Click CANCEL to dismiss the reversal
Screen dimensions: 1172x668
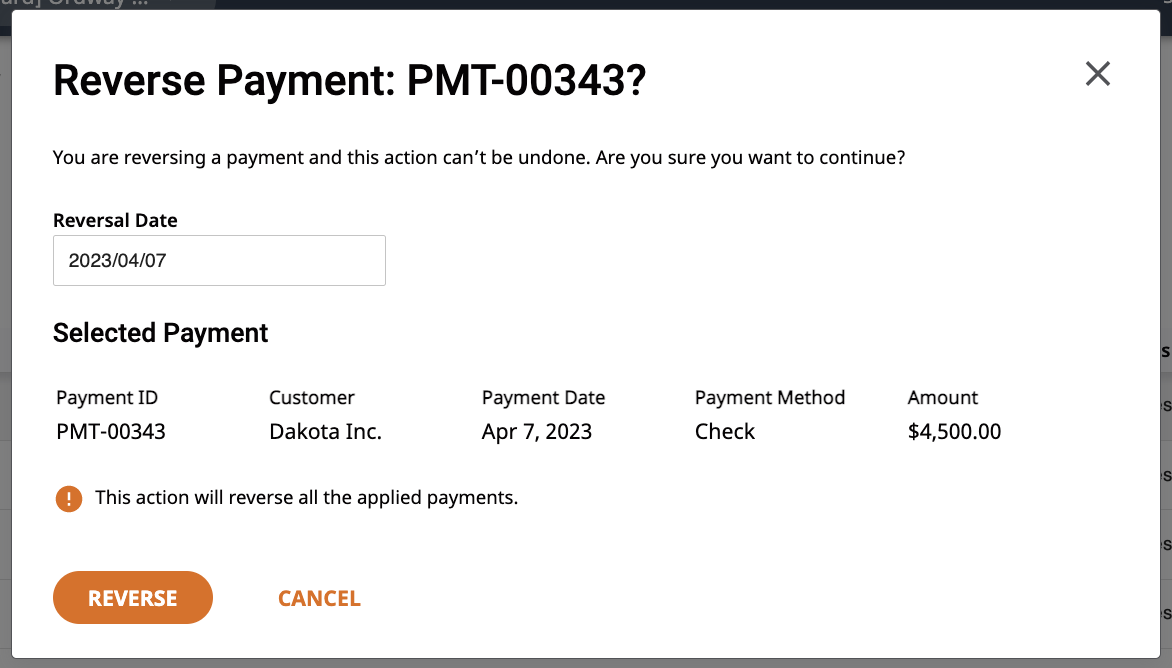click(x=319, y=599)
